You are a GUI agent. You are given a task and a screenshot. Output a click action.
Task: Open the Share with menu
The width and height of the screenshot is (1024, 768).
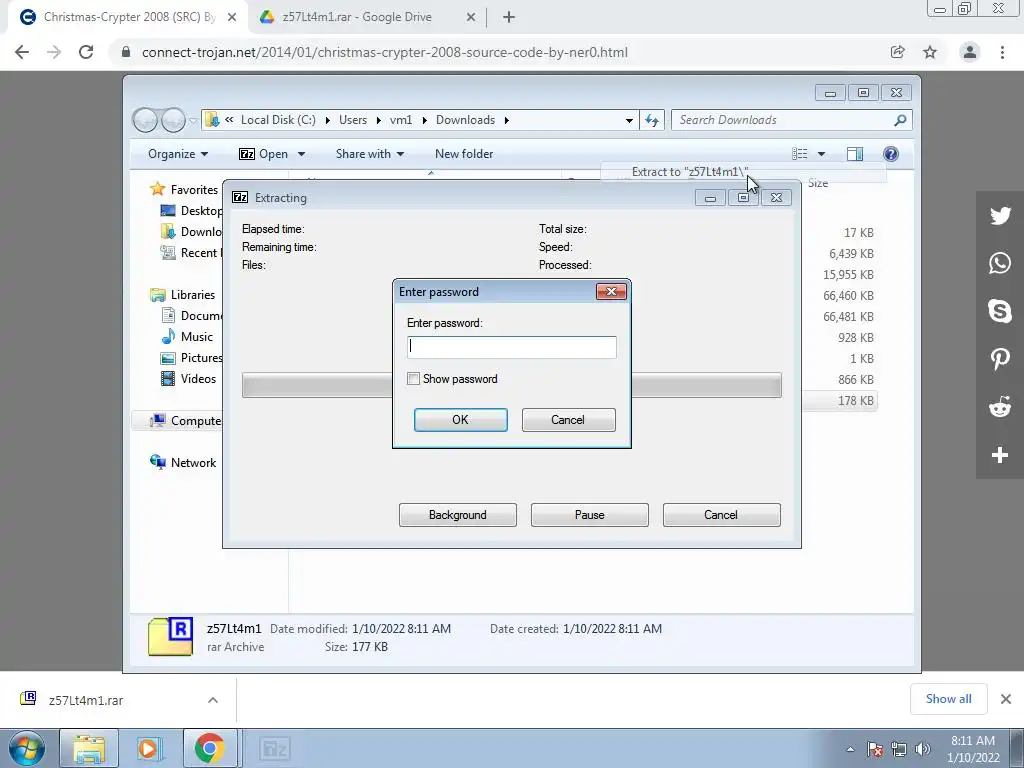click(370, 154)
